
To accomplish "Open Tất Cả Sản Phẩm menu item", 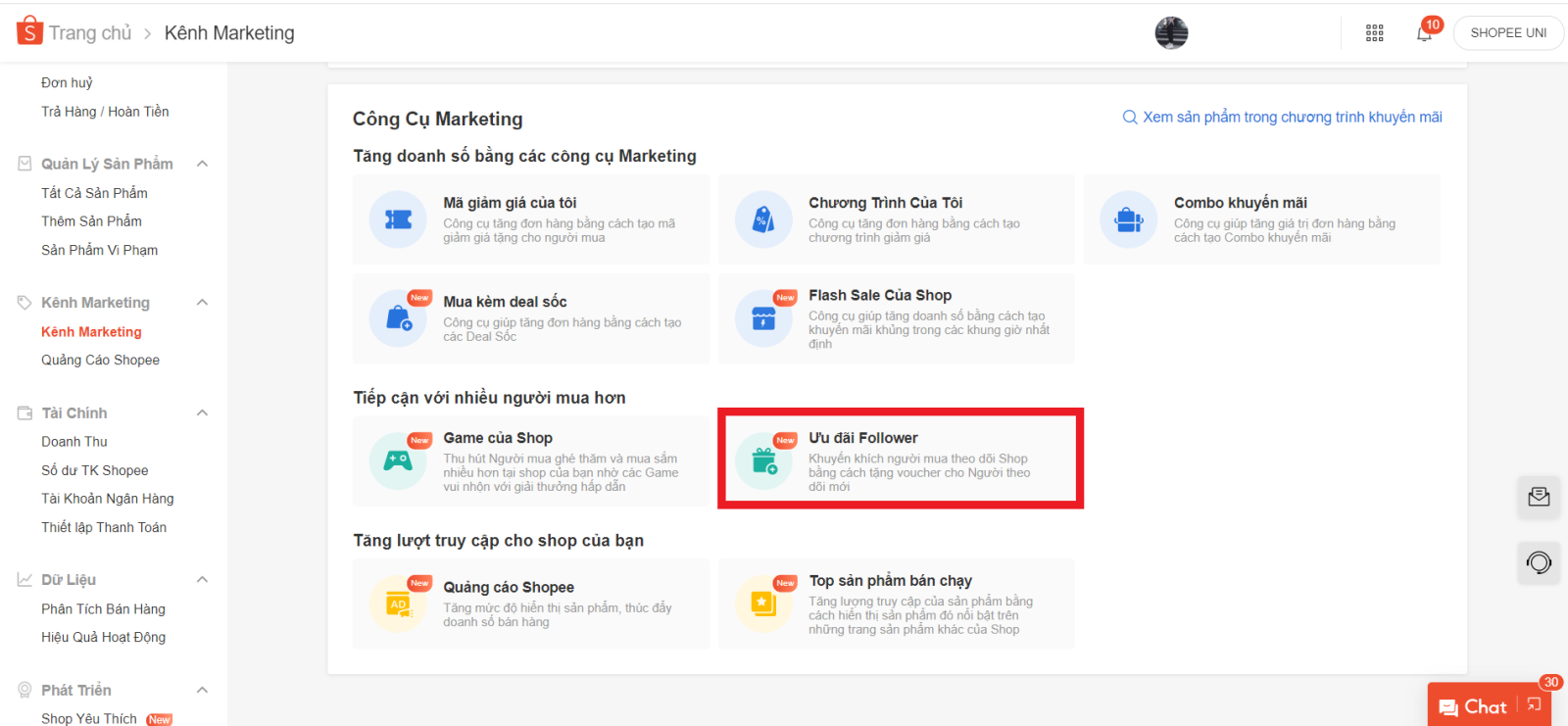I will 94,193.
